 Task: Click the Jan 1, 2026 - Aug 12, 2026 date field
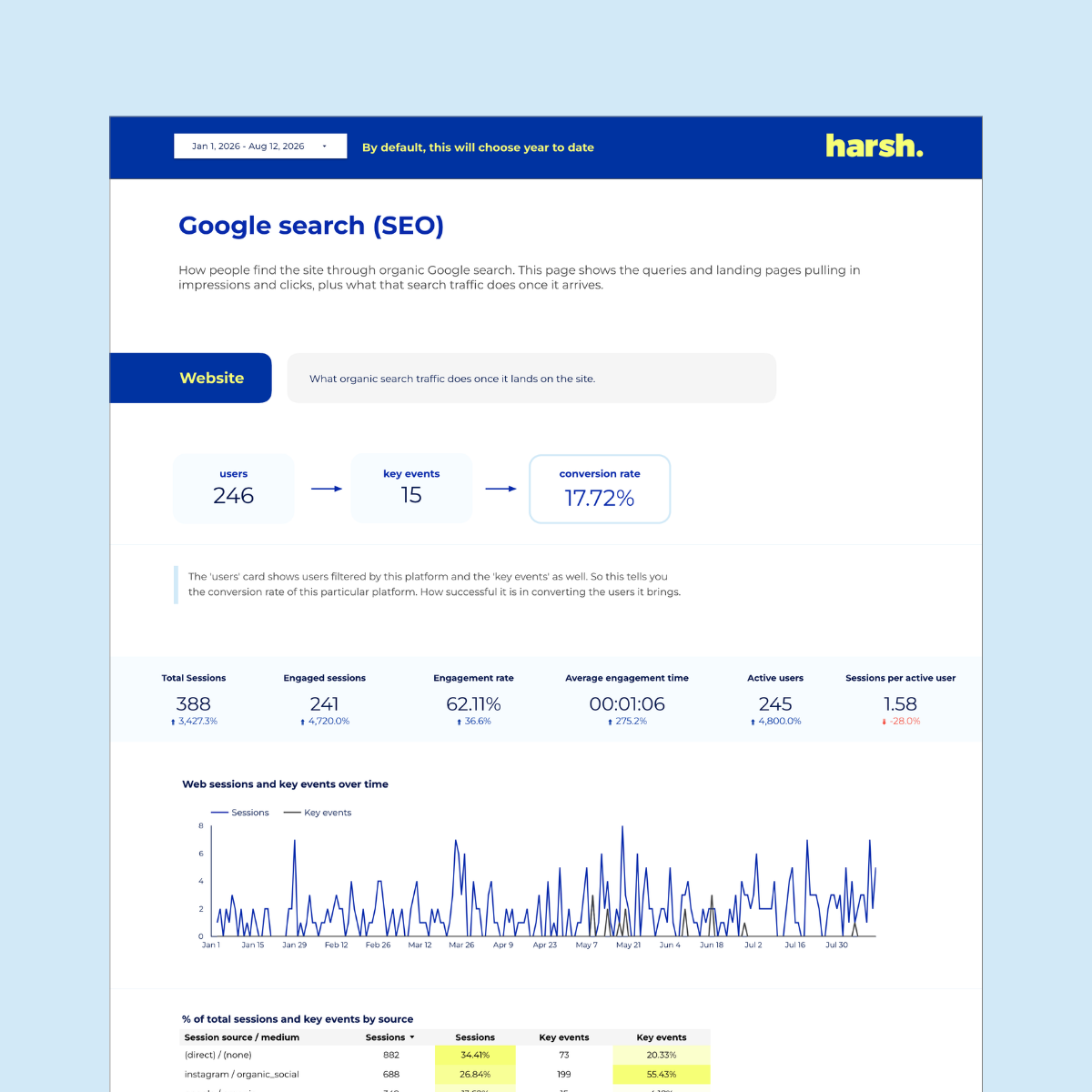click(260, 147)
